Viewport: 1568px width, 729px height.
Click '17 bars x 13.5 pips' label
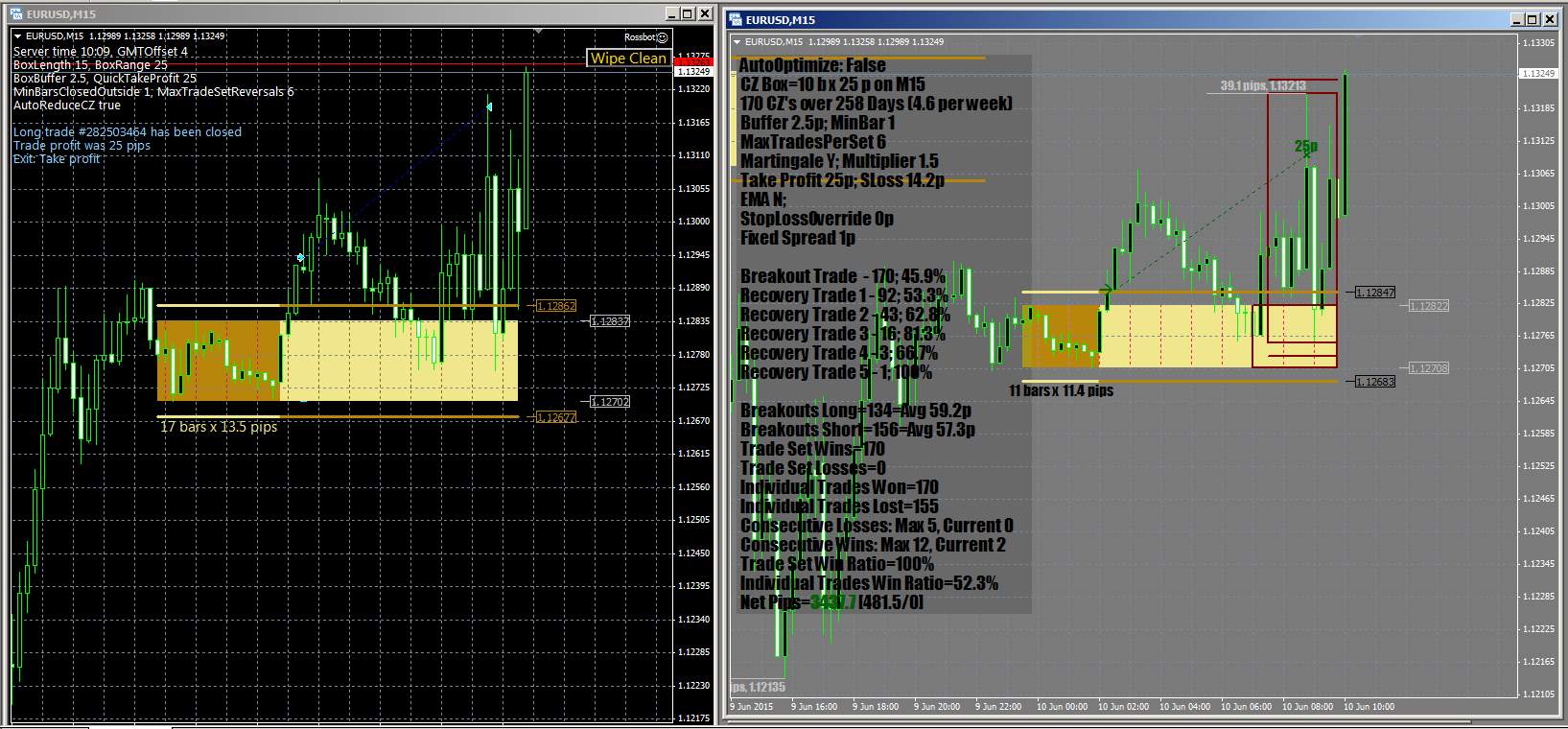pyautogui.click(x=219, y=427)
